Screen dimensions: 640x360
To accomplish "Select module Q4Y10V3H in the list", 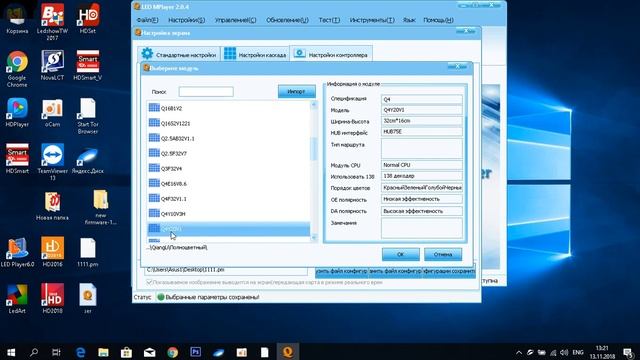I will [229, 214].
